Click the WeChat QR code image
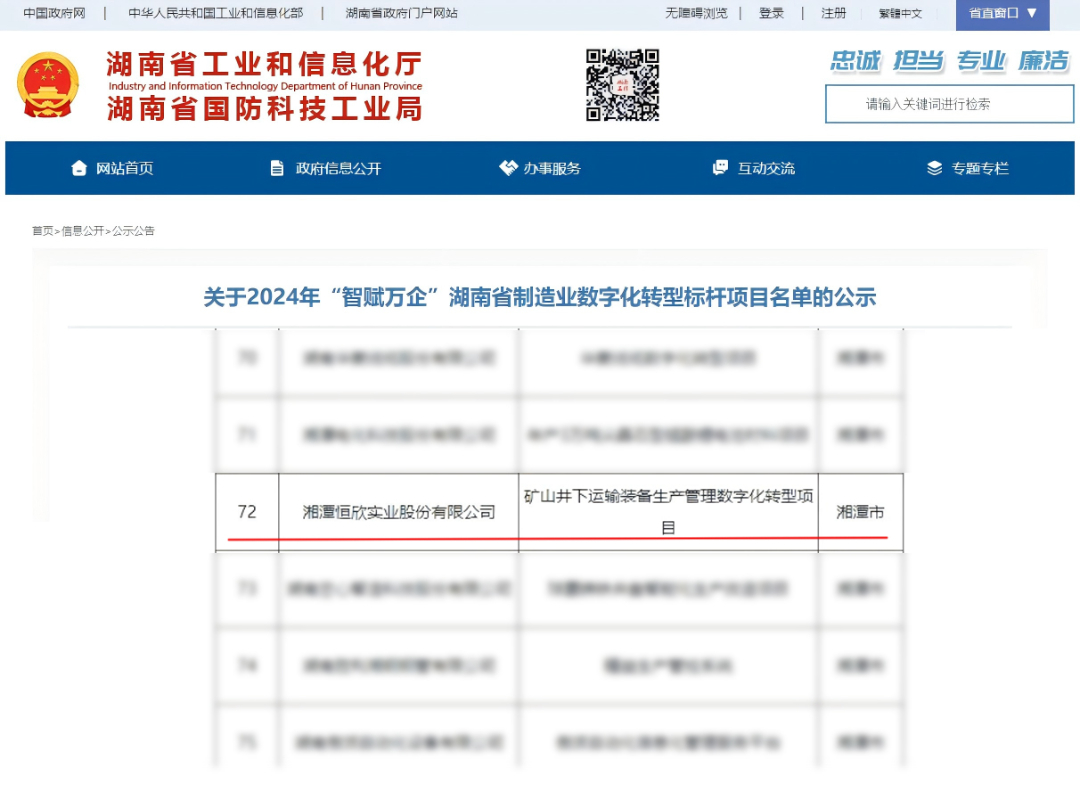 point(619,85)
